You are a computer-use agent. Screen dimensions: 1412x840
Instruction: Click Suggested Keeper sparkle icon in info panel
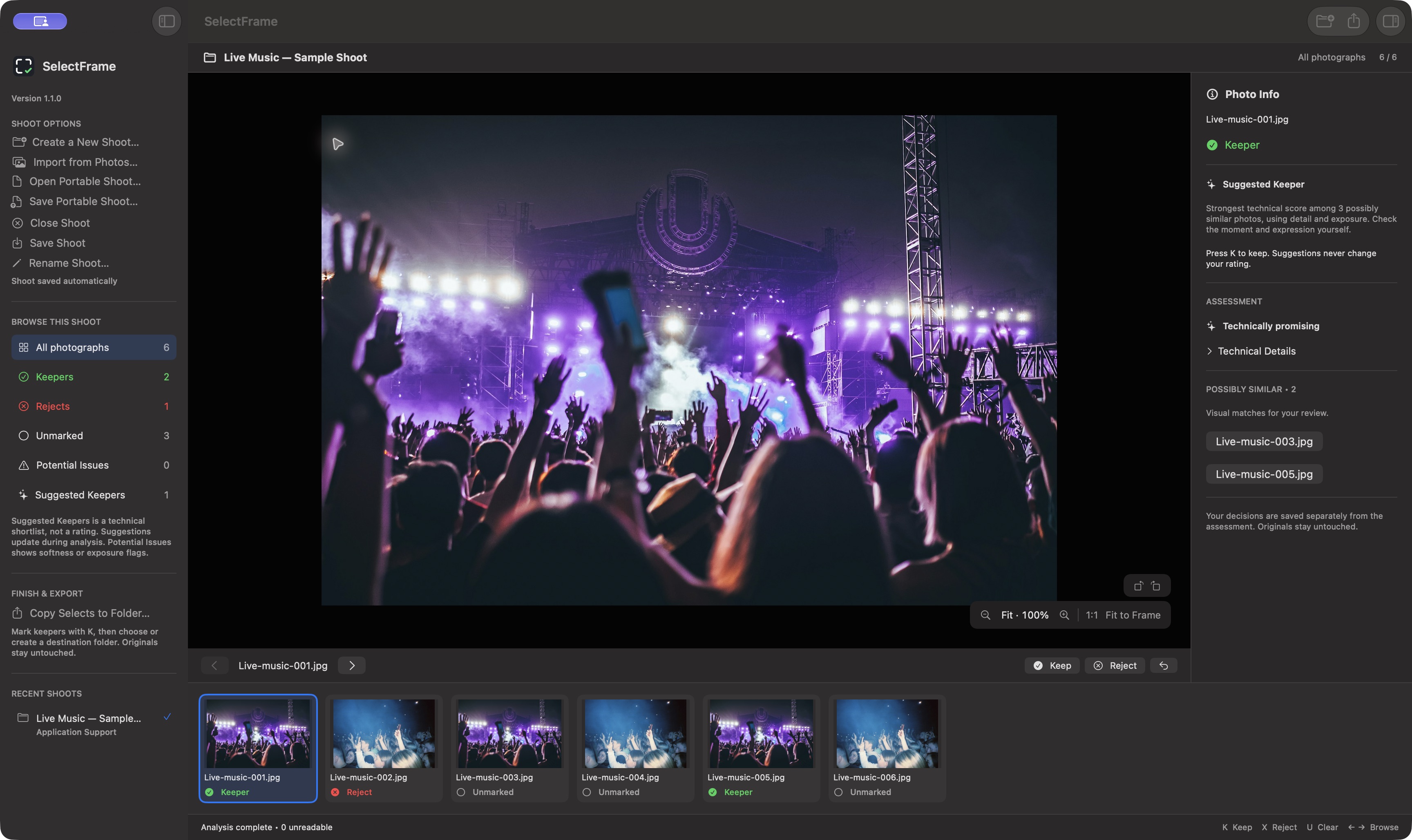coord(1211,185)
